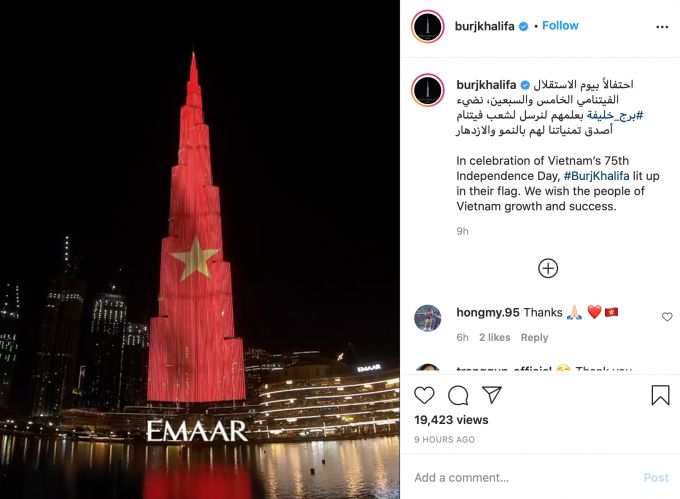Image resolution: width=680 pixels, height=499 pixels.
Task: Click burjkhalifa username in the header
Action: coord(484,26)
